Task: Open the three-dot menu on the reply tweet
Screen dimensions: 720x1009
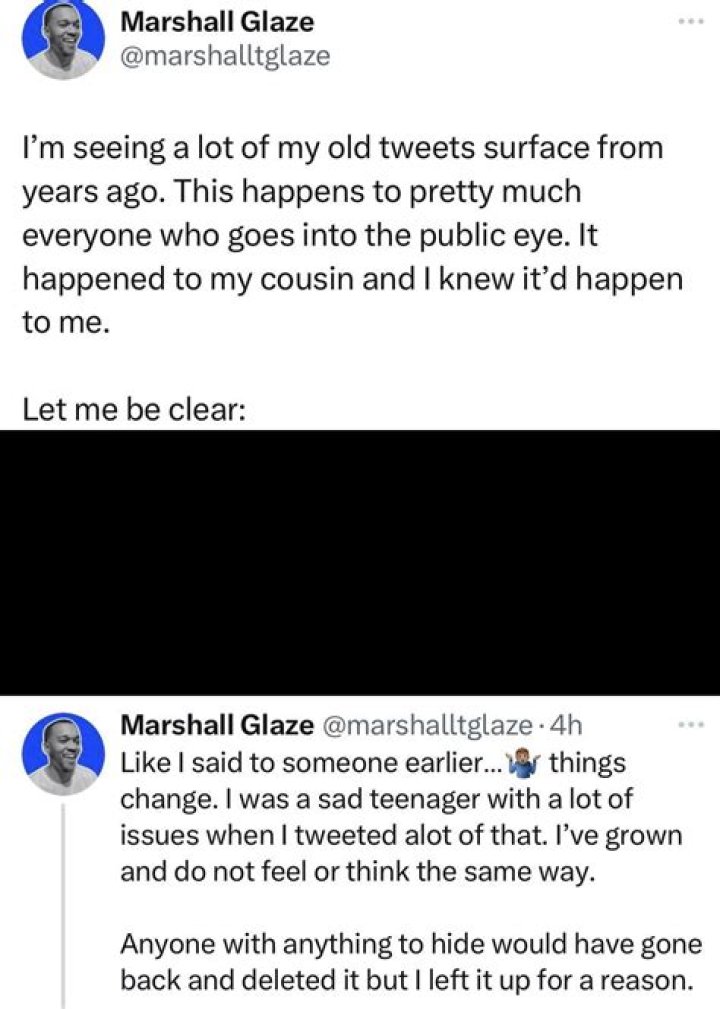Action: click(692, 725)
